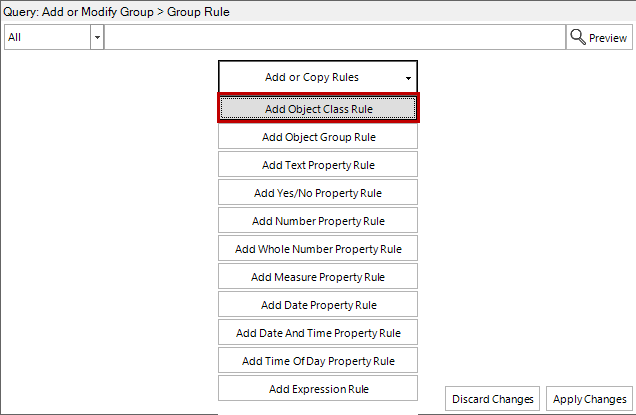Choose Add Object Group Rule
Viewport: 636px width, 415px height.
click(318, 137)
